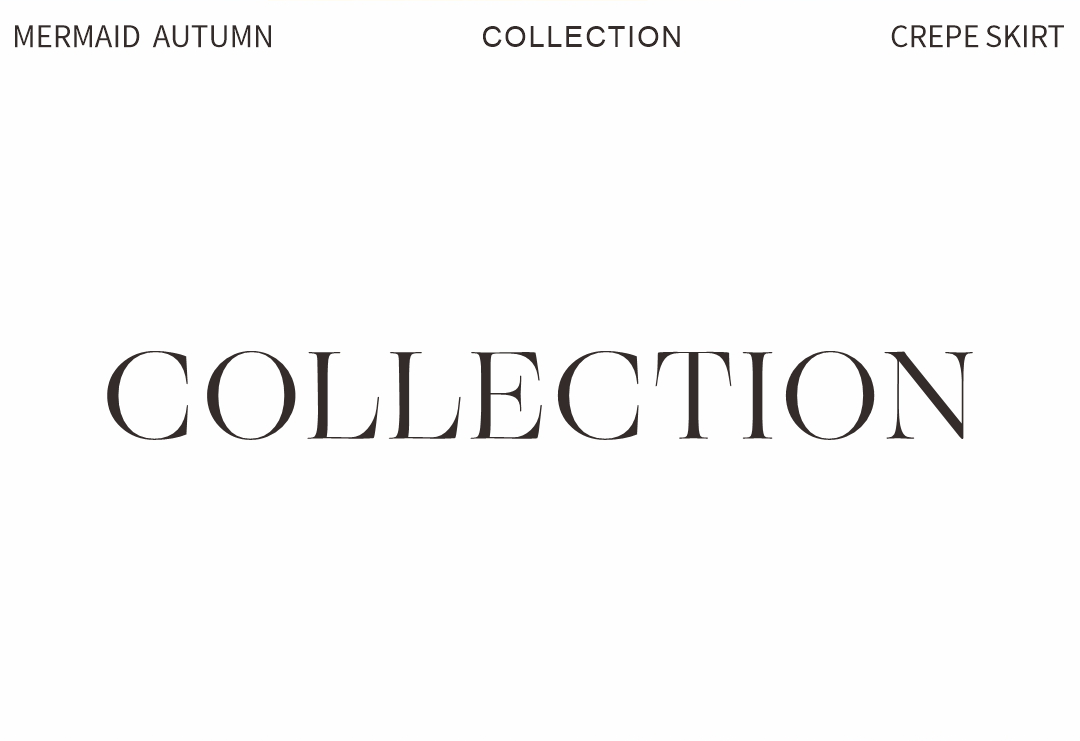Click second letter L in large title
This screenshot has height=741, width=1080.
[x=425, y=395]
